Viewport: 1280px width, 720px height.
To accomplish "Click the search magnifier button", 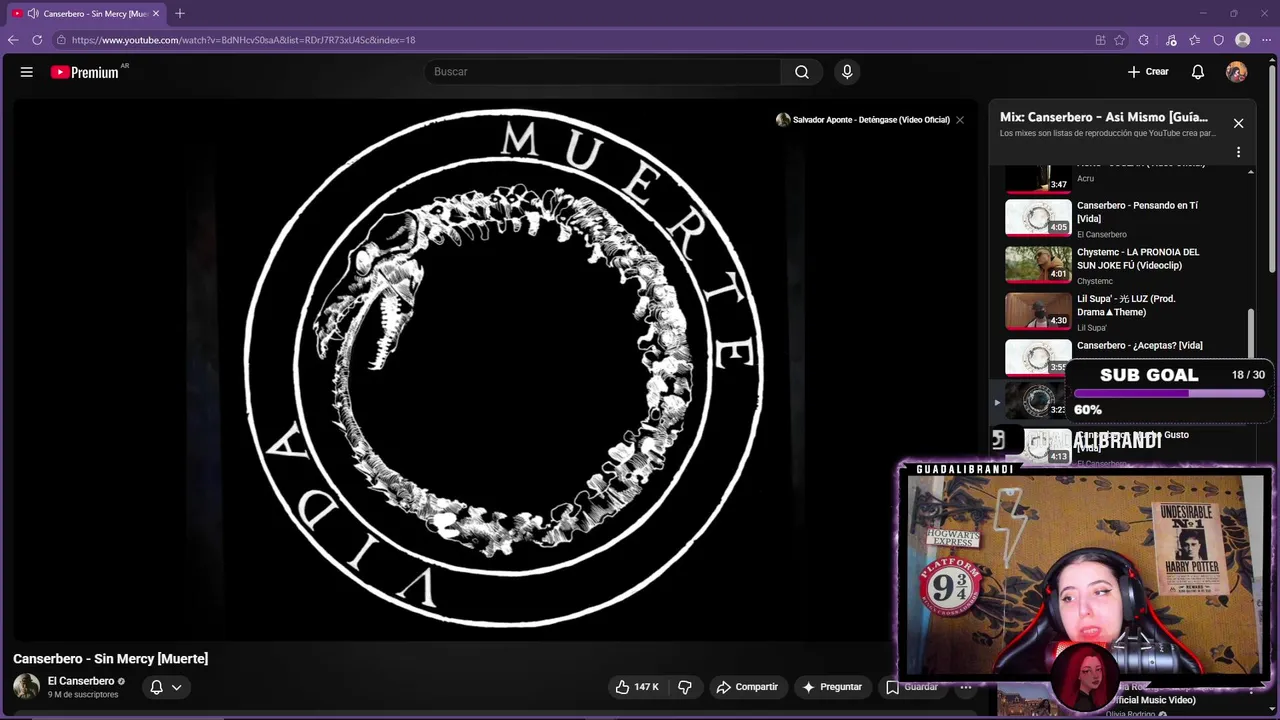I will coord(802,72).
